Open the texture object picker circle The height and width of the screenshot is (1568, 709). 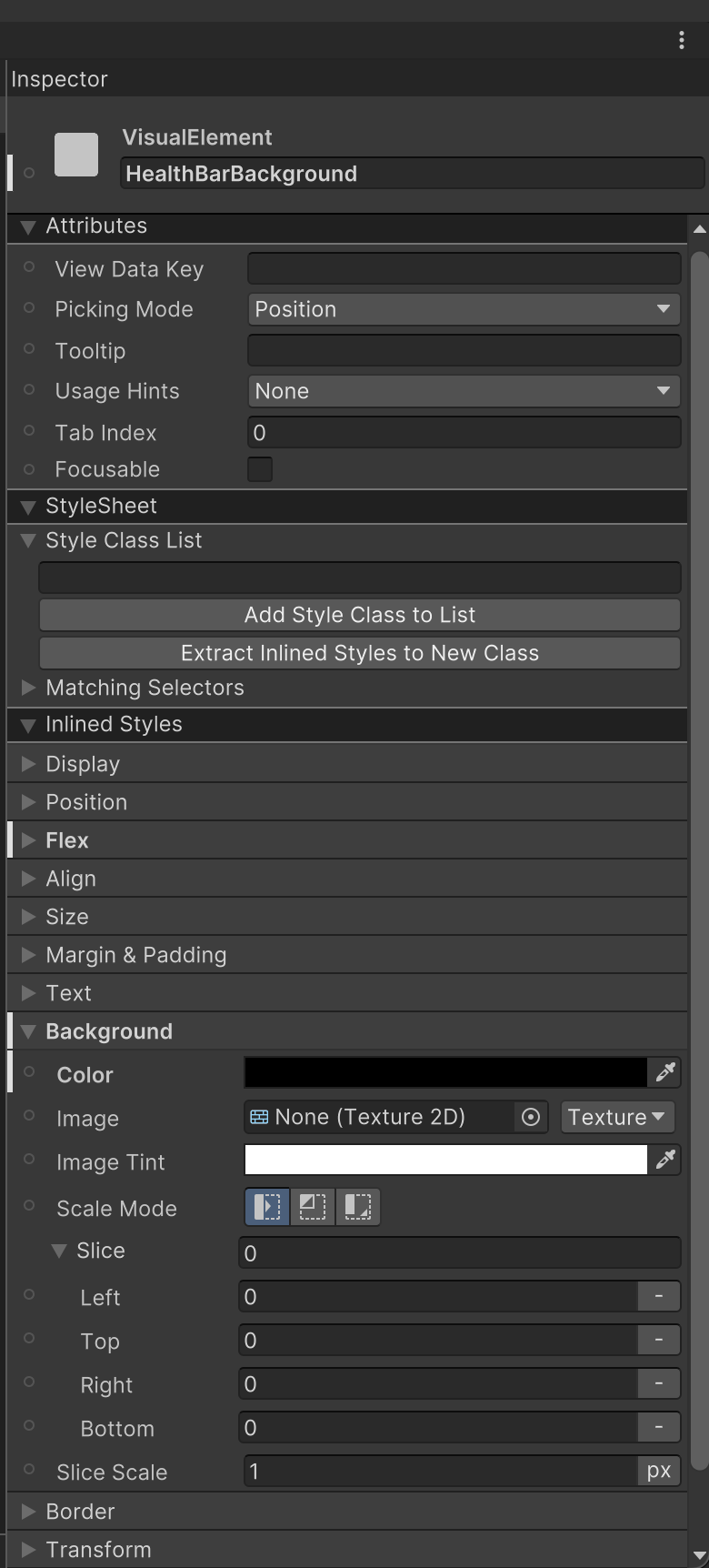click(x=531, y=1117)
